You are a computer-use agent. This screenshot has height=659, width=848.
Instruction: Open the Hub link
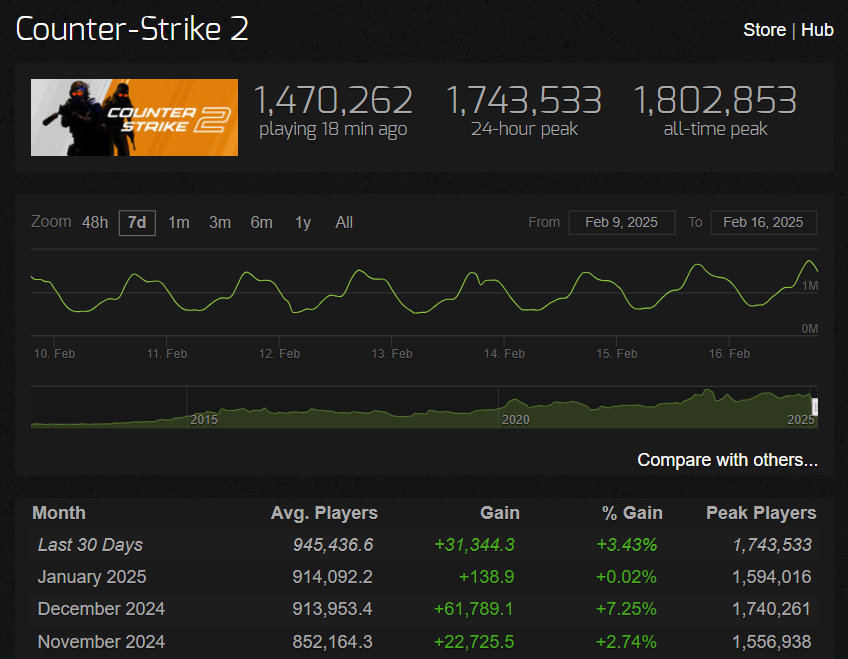click(817, 30)
